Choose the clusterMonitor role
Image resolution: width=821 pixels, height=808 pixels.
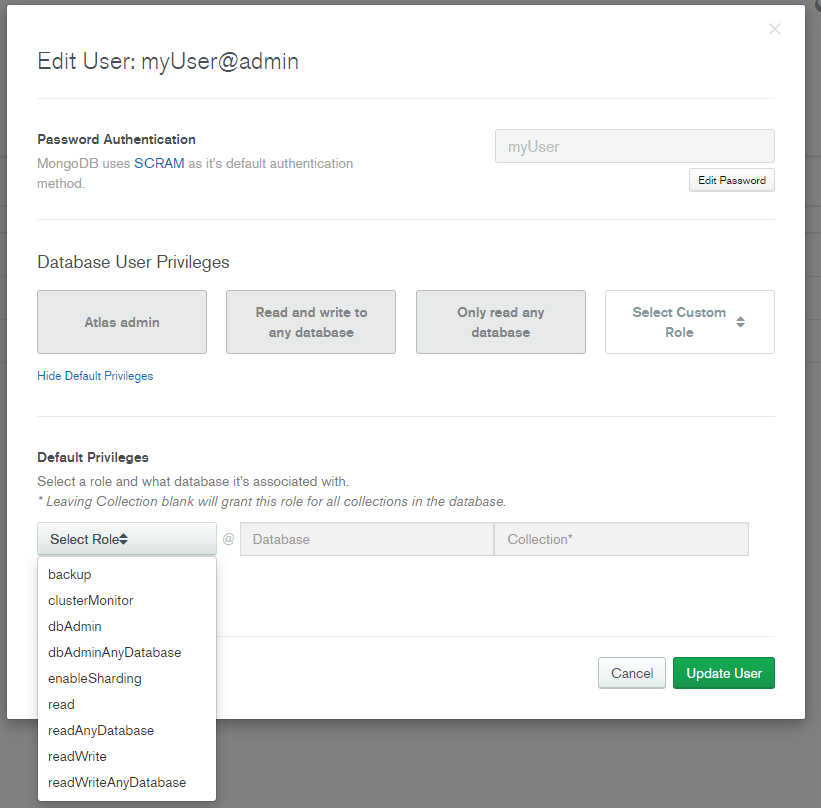pyautogui.click(x=91, y=600)
